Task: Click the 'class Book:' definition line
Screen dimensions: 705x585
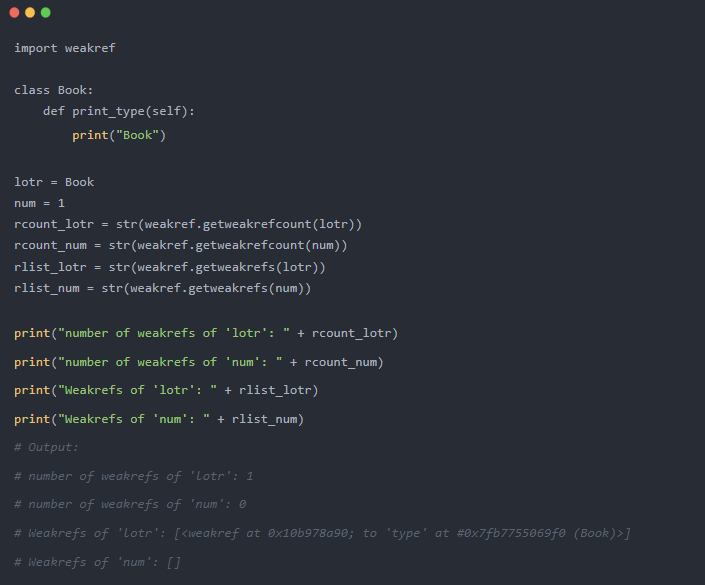Action: [53, 90]
